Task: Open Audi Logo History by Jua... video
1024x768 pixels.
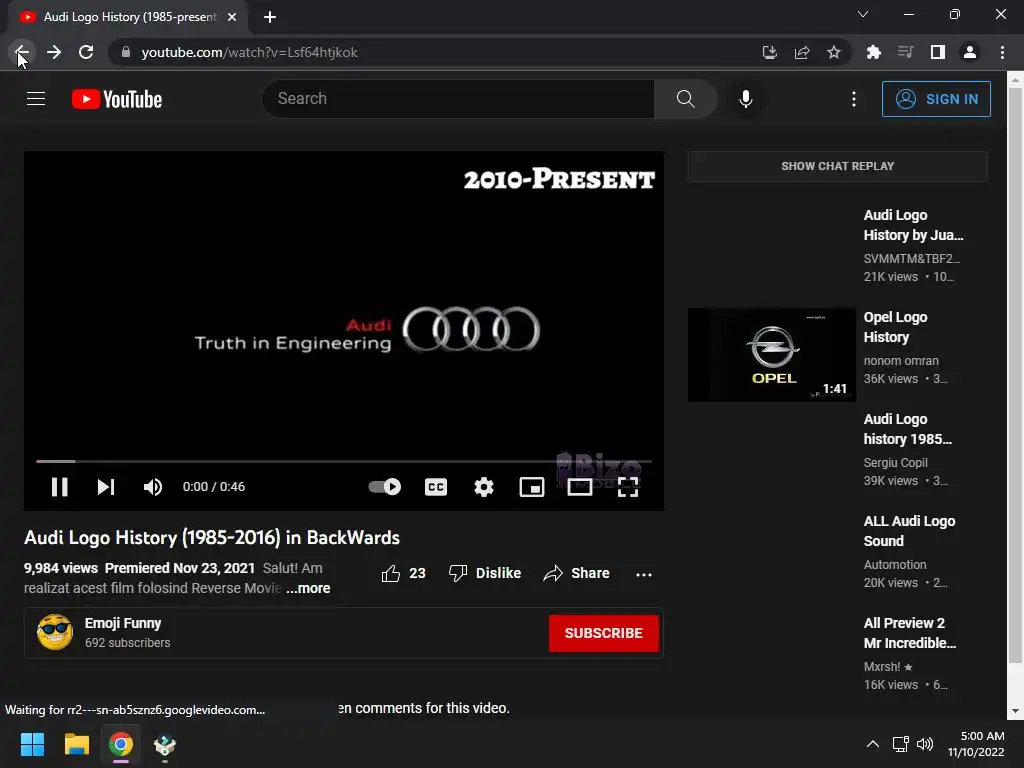Action: point(913,225)
